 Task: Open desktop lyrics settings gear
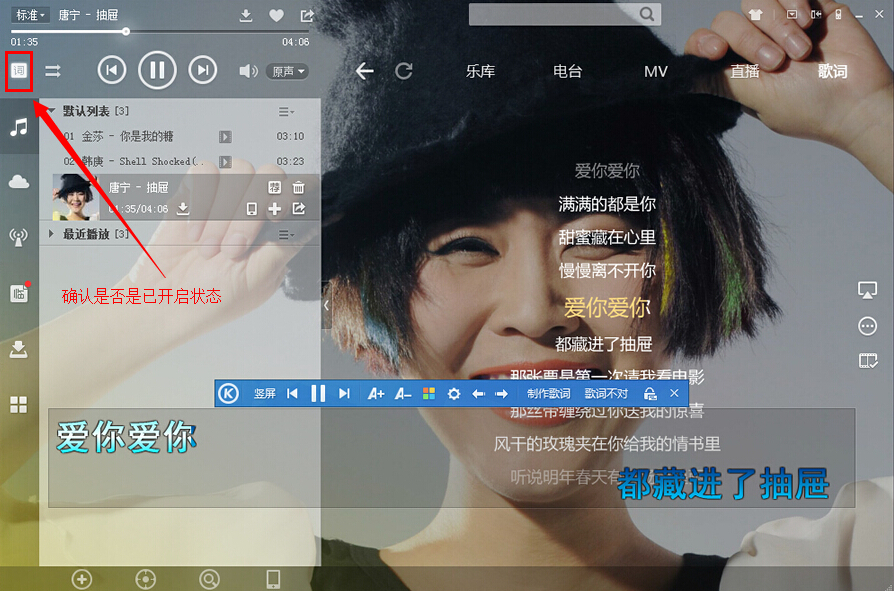(x=453, y=394)
